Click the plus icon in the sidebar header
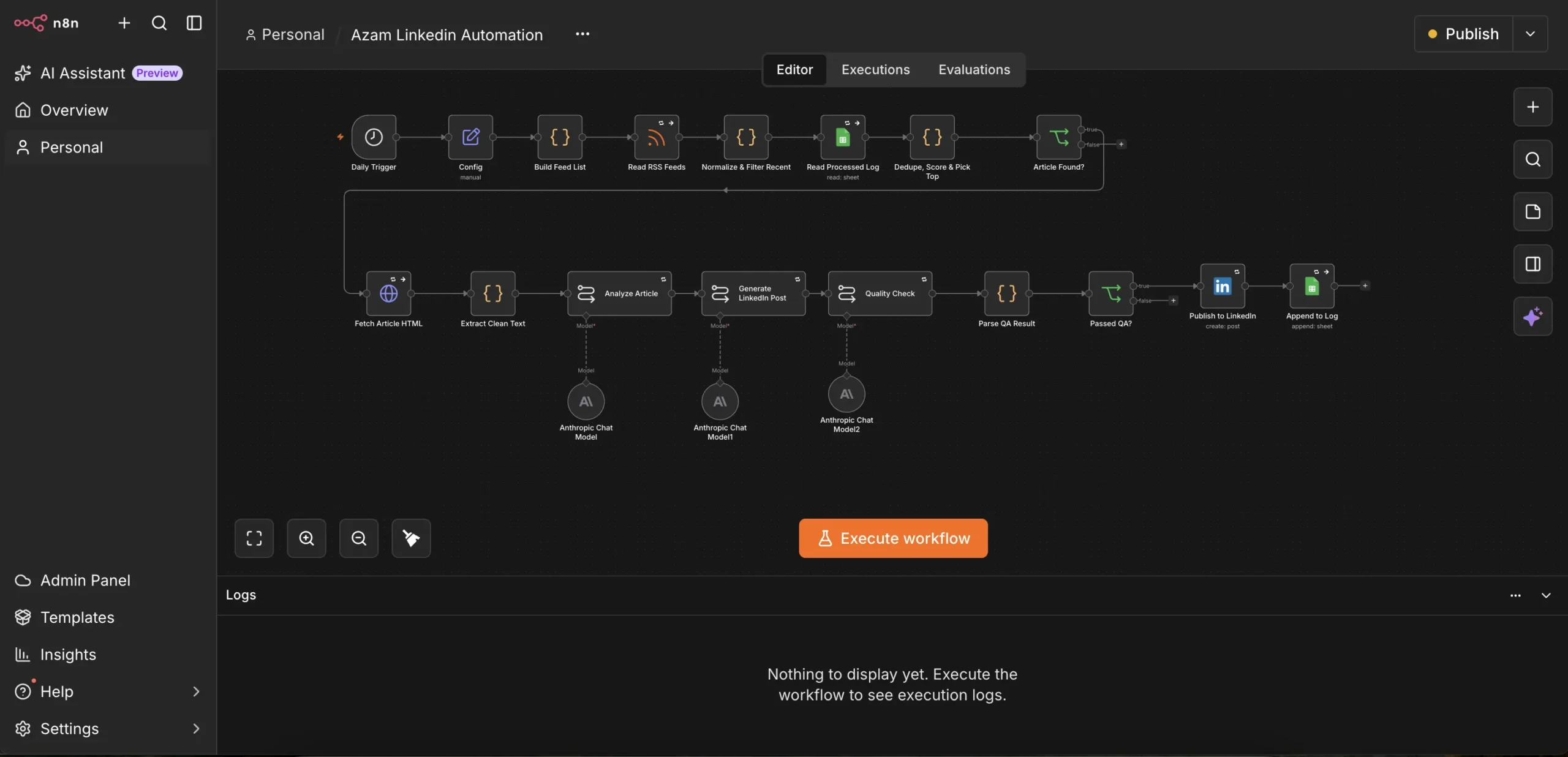The height and width of the screenshot is (757, 1568). click(124, 23)
